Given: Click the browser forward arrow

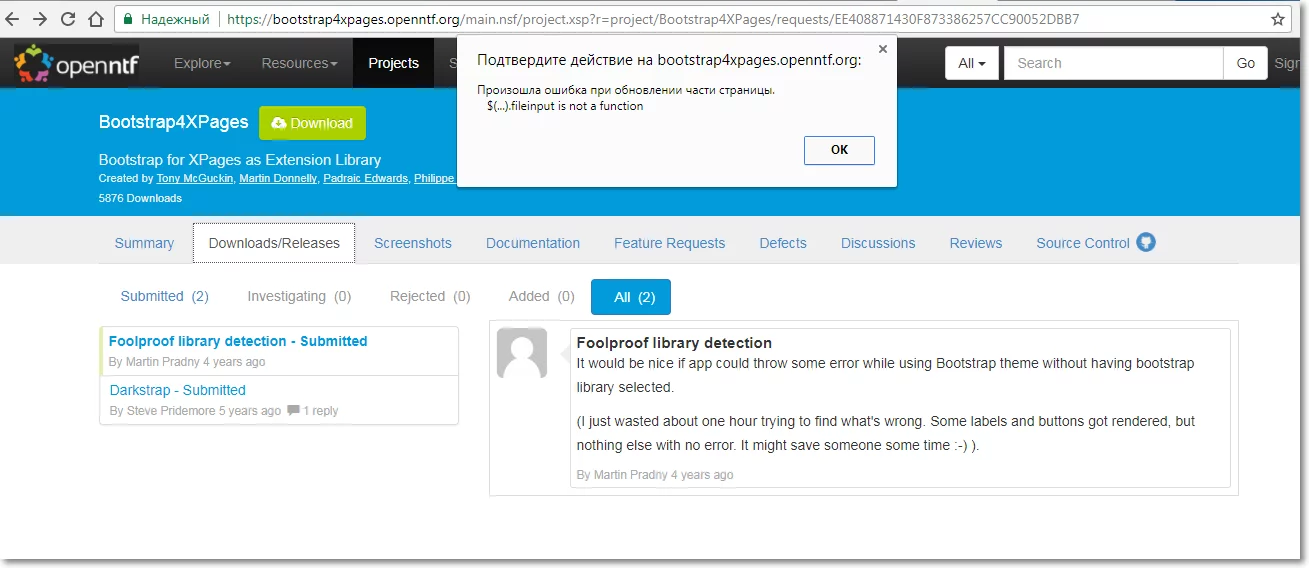Looking at the screenshot, I should coord(40,19).
